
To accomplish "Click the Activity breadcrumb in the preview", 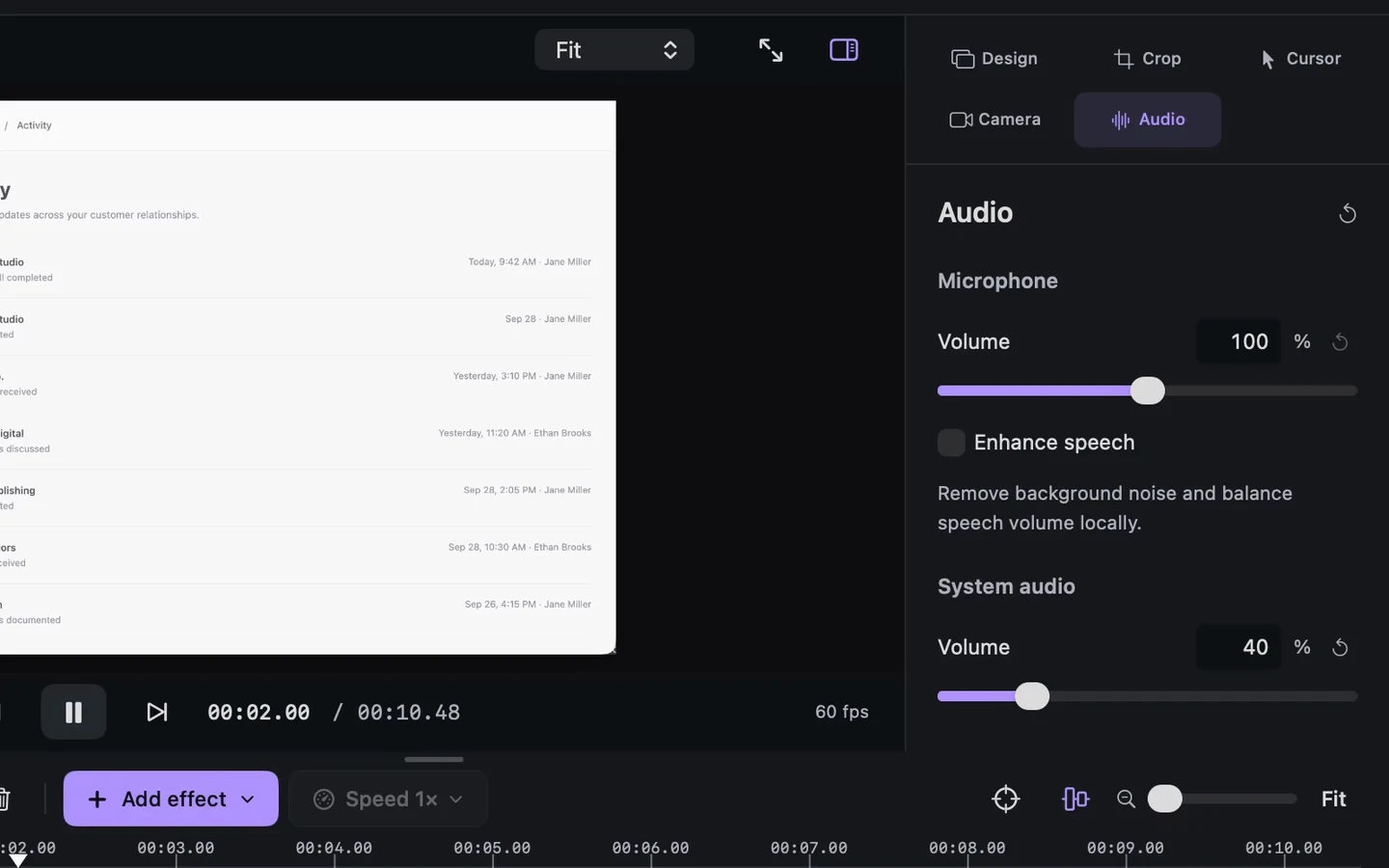I will coord(34,125).
